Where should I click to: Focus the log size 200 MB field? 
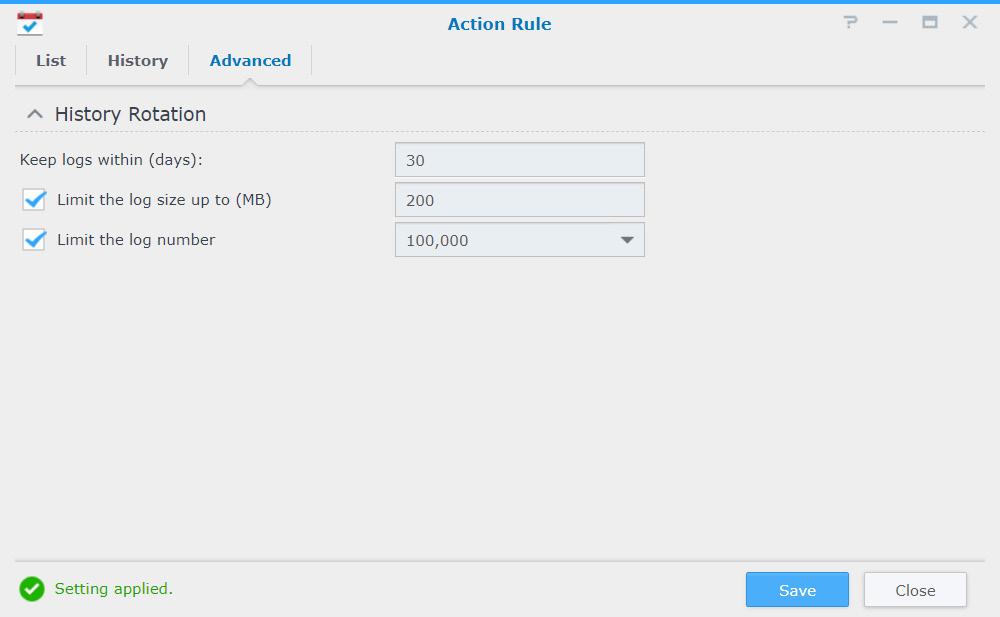point(520,200)
